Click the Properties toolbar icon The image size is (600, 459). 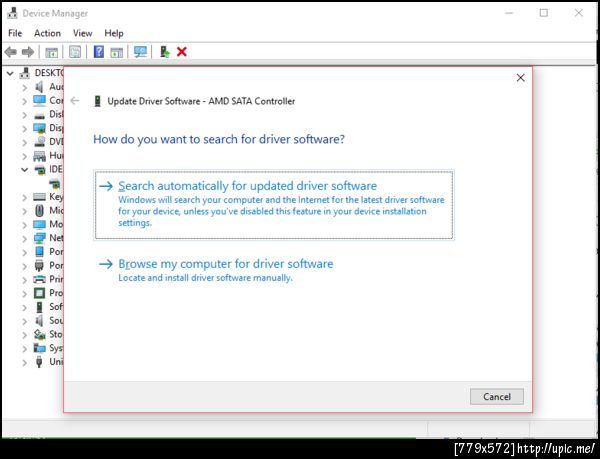point(75,52)
